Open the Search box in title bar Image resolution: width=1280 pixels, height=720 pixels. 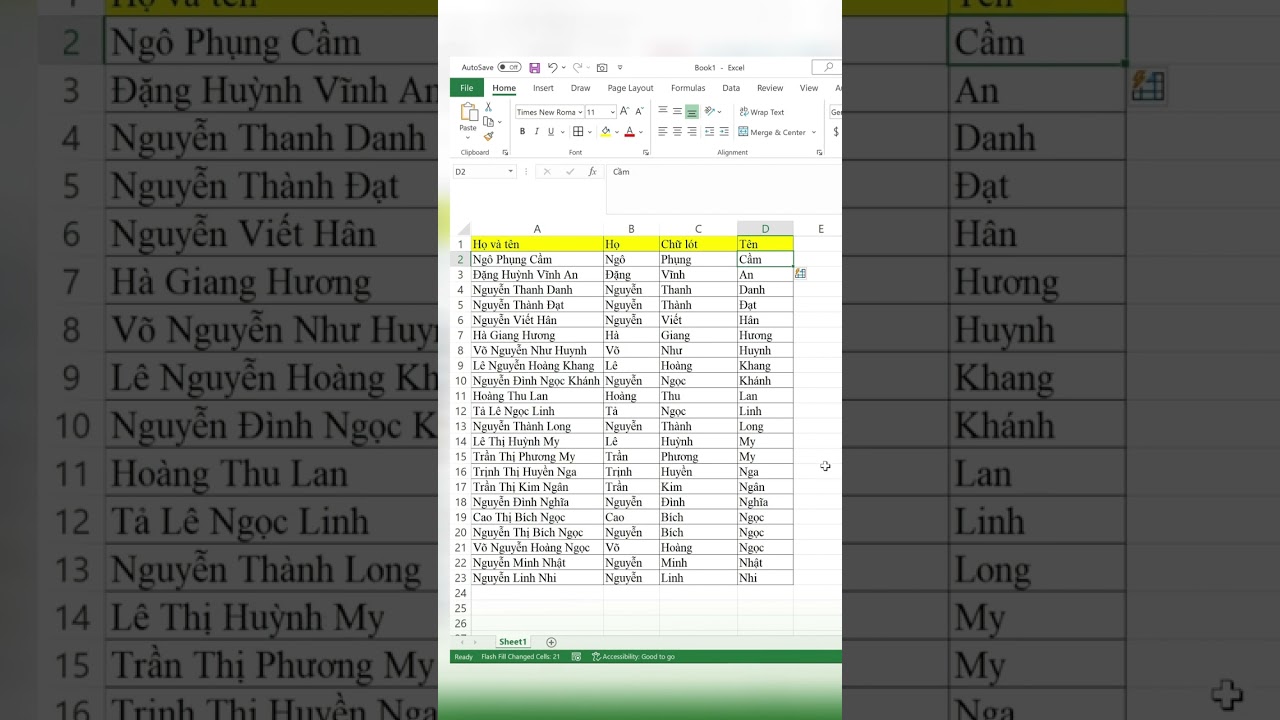[x=827, y=67]
